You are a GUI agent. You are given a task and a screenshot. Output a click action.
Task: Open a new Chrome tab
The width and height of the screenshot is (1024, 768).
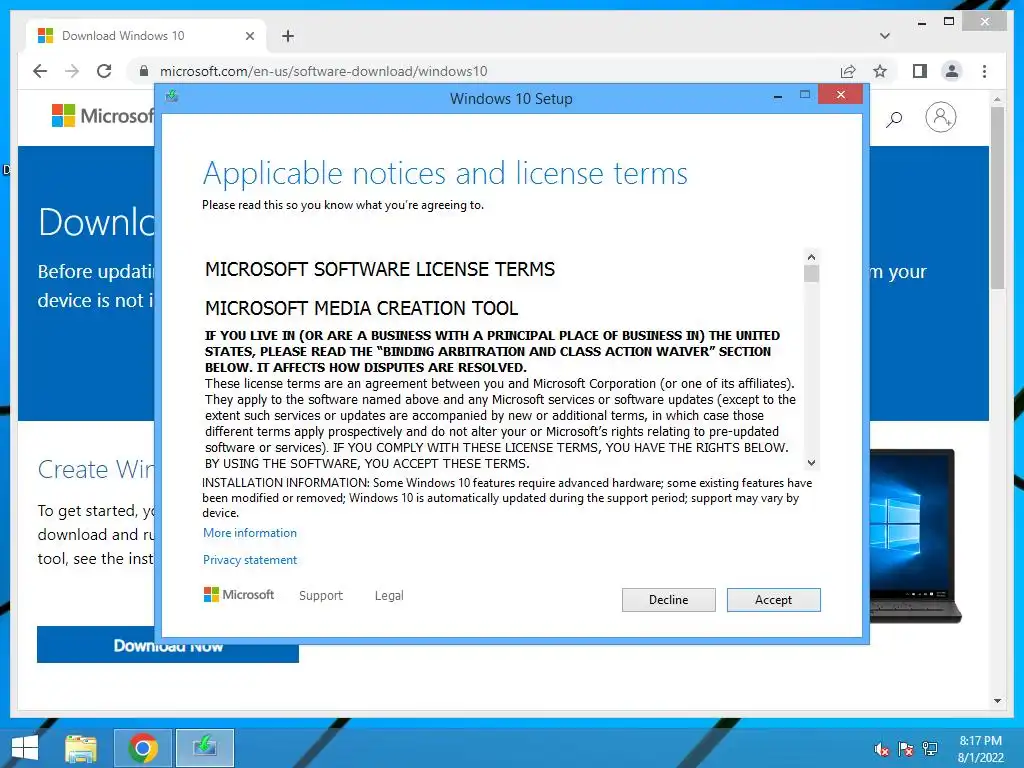[x=288, y=36]
